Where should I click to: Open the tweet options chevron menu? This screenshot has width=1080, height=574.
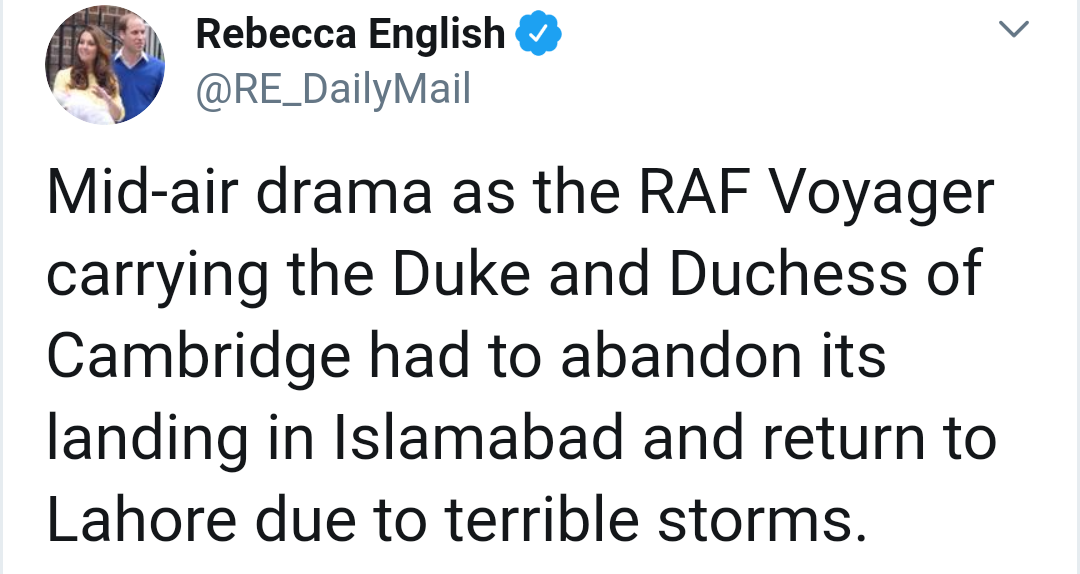pos(1014,31)
